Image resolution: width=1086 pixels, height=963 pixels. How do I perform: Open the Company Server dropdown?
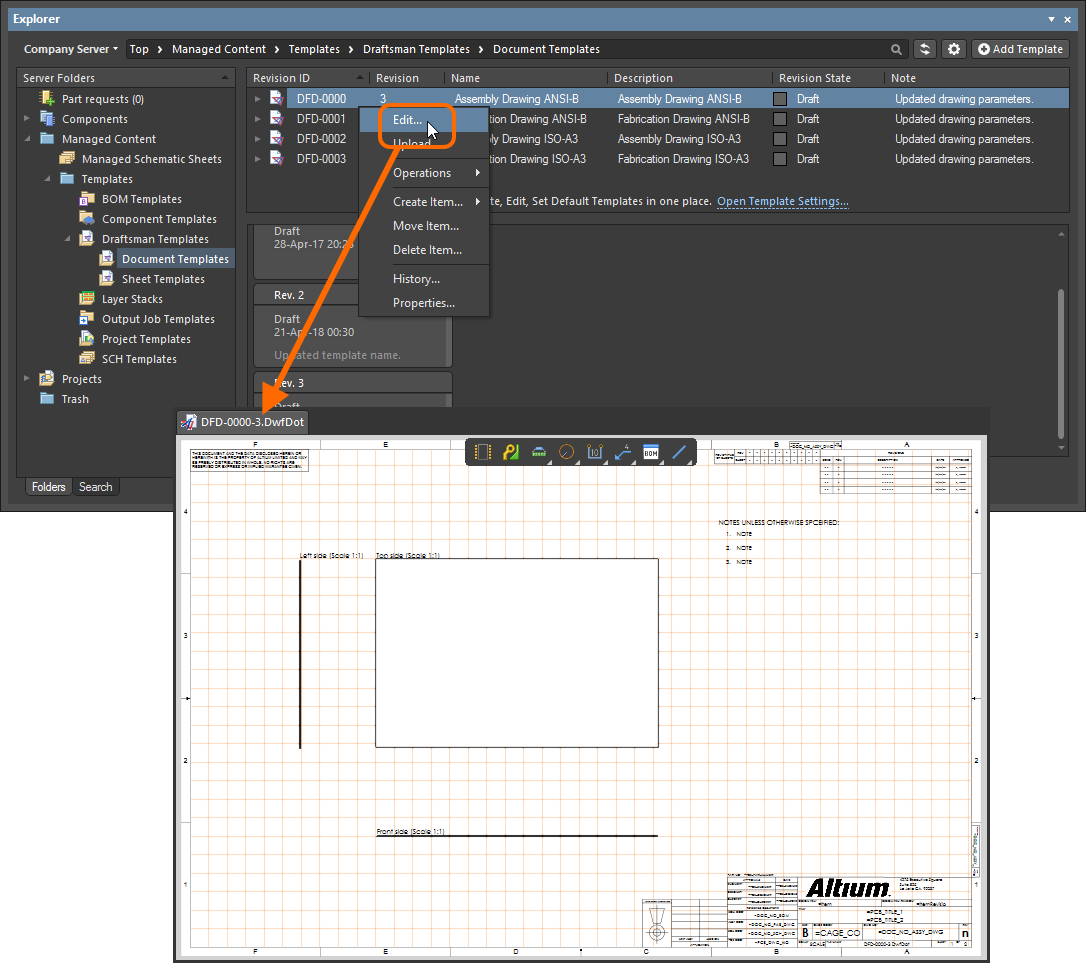(70, 49)
